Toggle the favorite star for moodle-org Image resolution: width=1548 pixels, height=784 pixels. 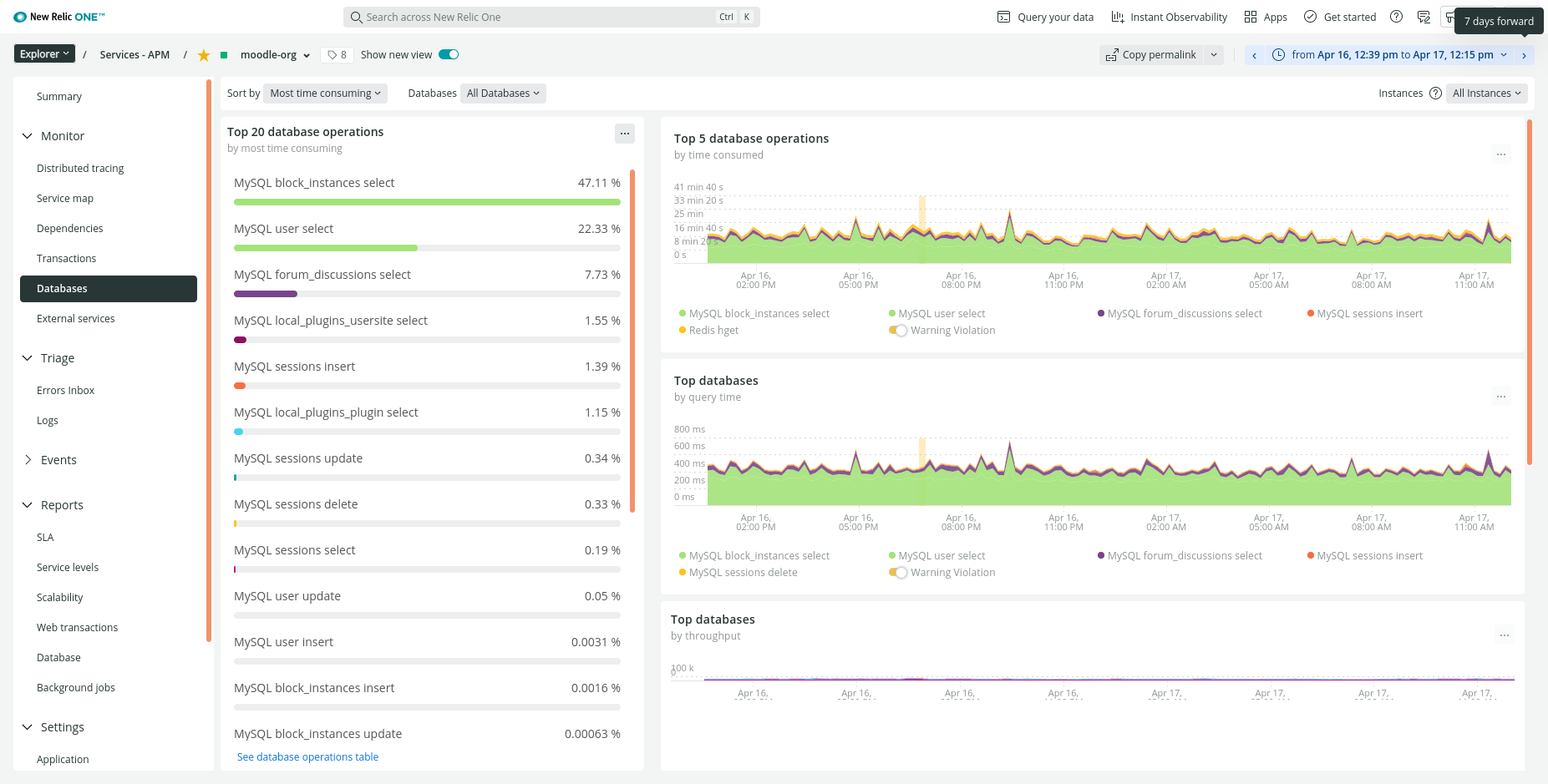point(203,55)
